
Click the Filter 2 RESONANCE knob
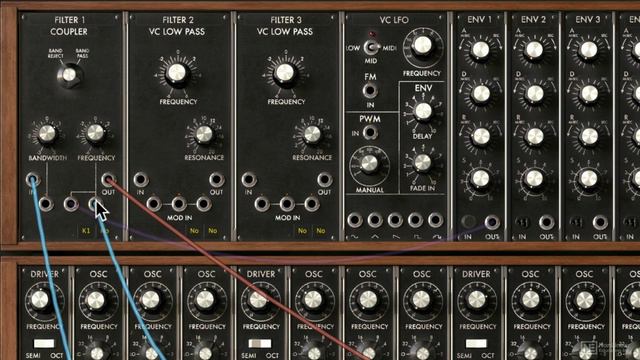[x=204, y=134]
